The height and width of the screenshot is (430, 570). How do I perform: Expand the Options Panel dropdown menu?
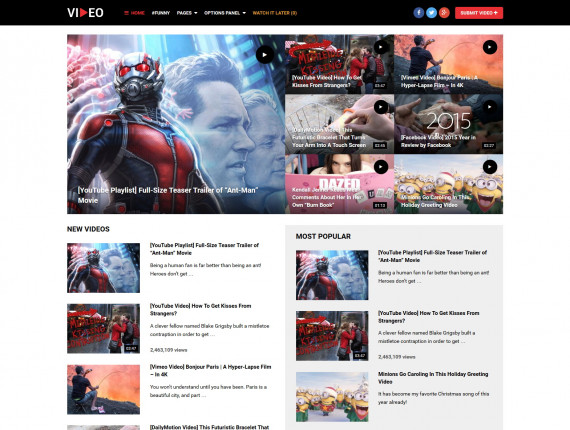225,13
